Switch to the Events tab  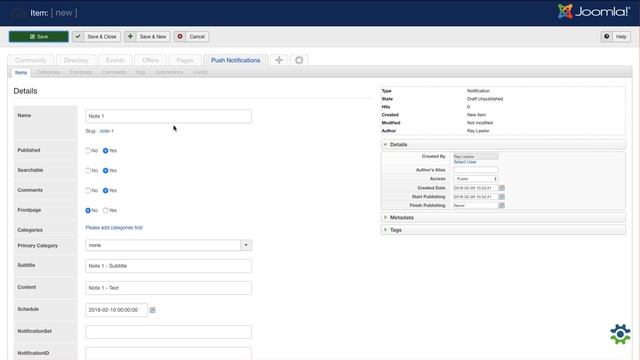coord(115,60)
